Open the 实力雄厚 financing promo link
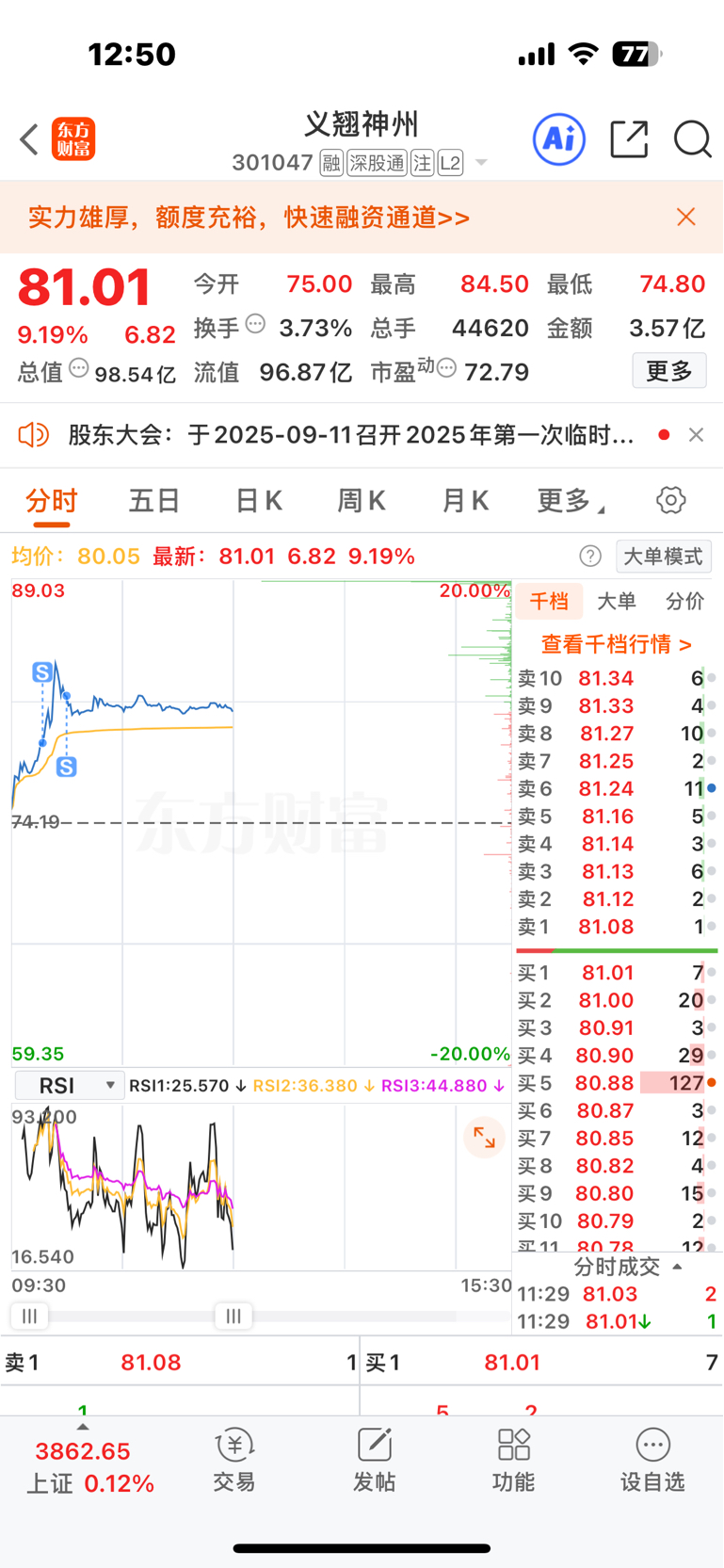Viewport: 724px width, 1568px height. point(249,218)
